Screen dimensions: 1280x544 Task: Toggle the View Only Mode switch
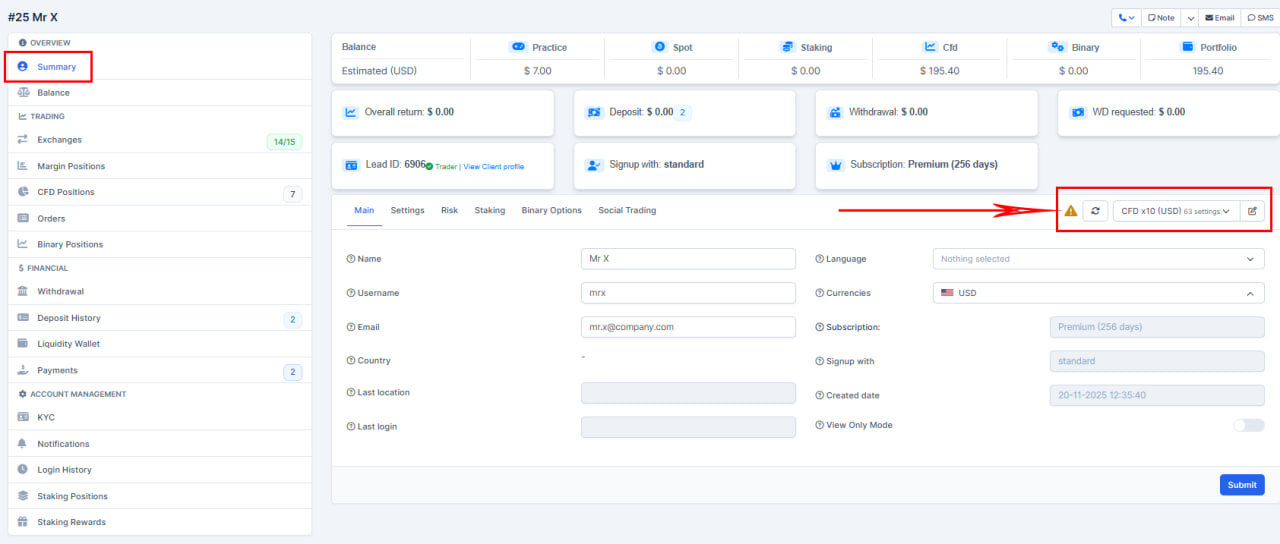[x=1248, y=425]
